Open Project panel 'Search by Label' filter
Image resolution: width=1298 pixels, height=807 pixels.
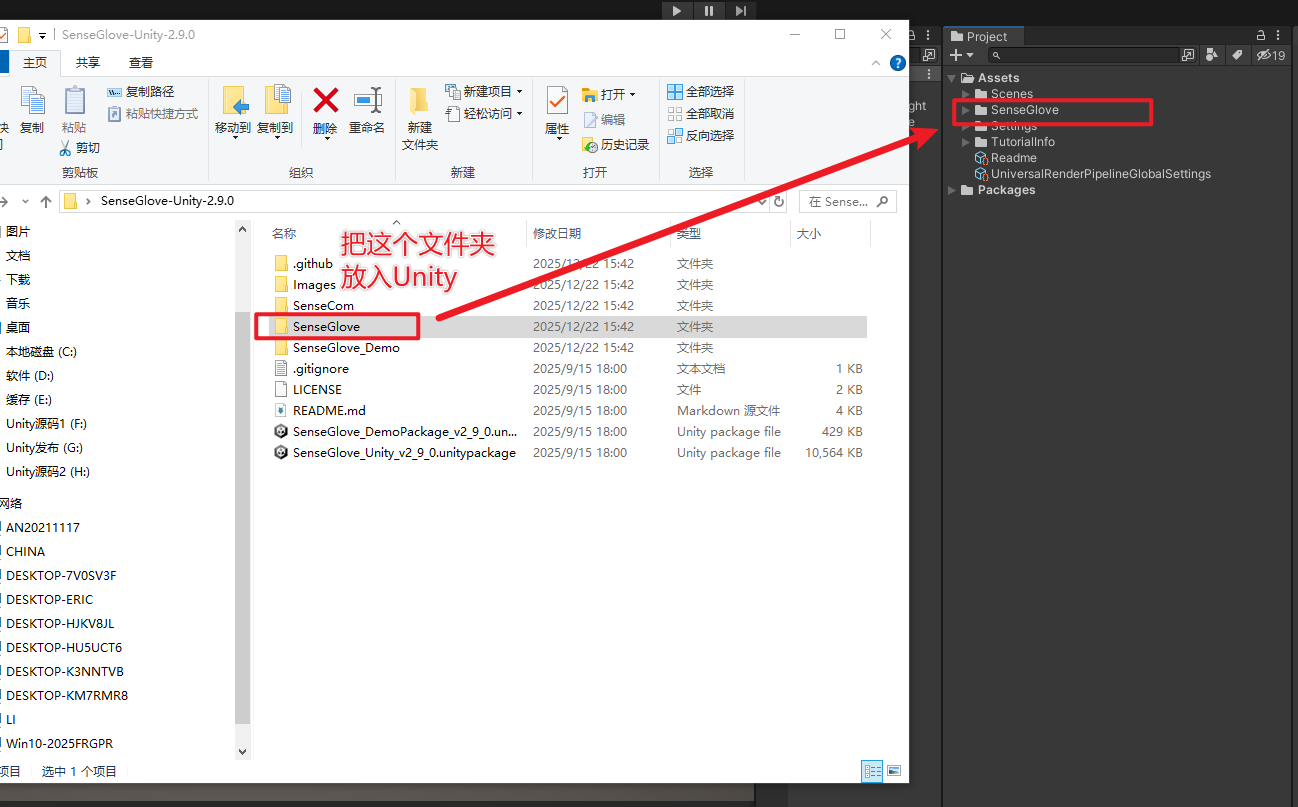[x=1237, y=55]
